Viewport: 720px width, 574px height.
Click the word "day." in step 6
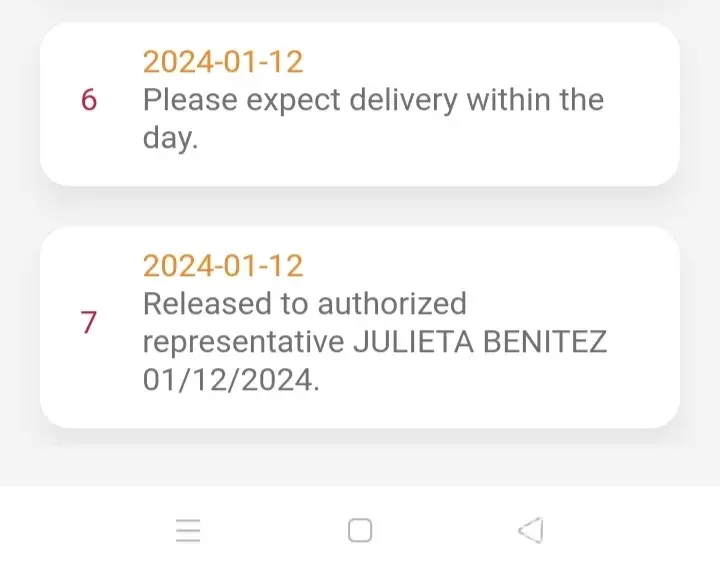click(170, 138)
